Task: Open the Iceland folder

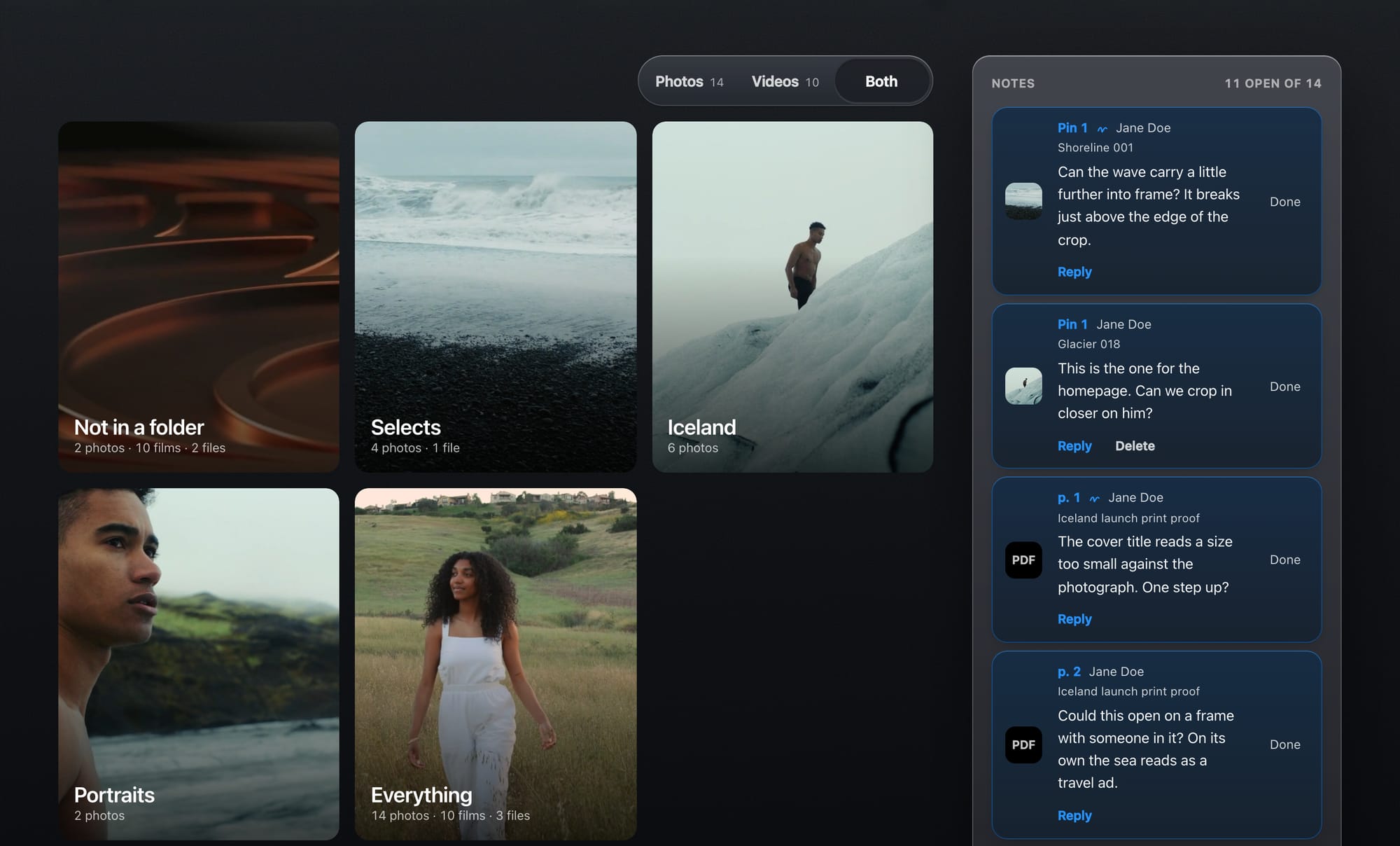Action: [792, 297]
